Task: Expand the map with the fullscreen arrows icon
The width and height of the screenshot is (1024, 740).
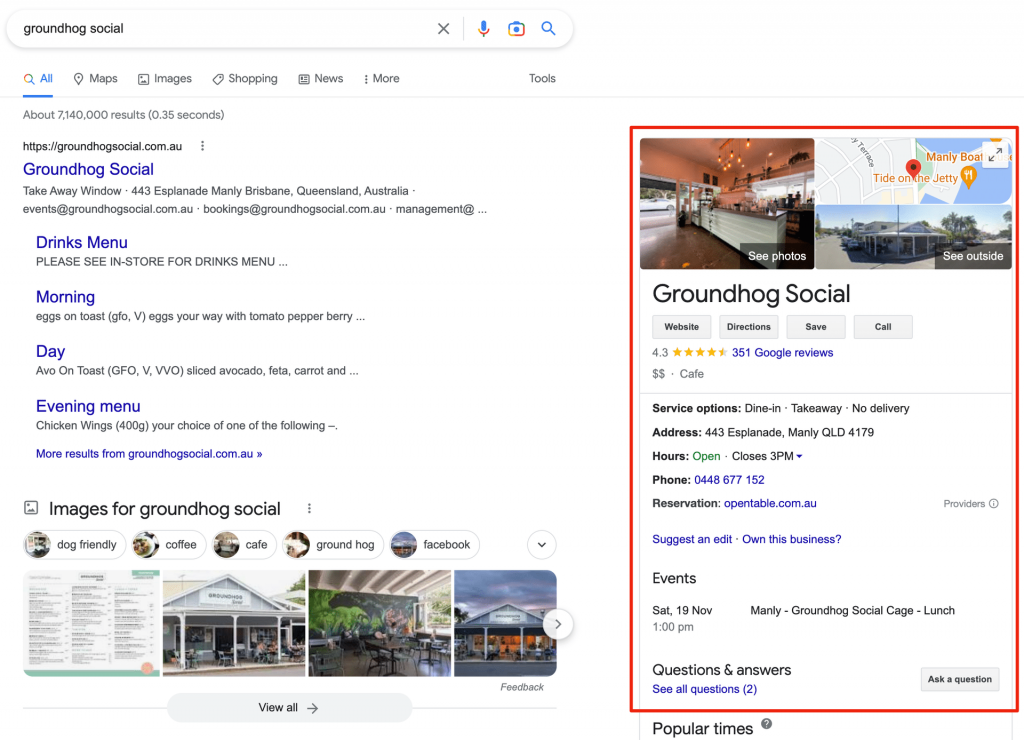Action: click(x=995, y=155)
